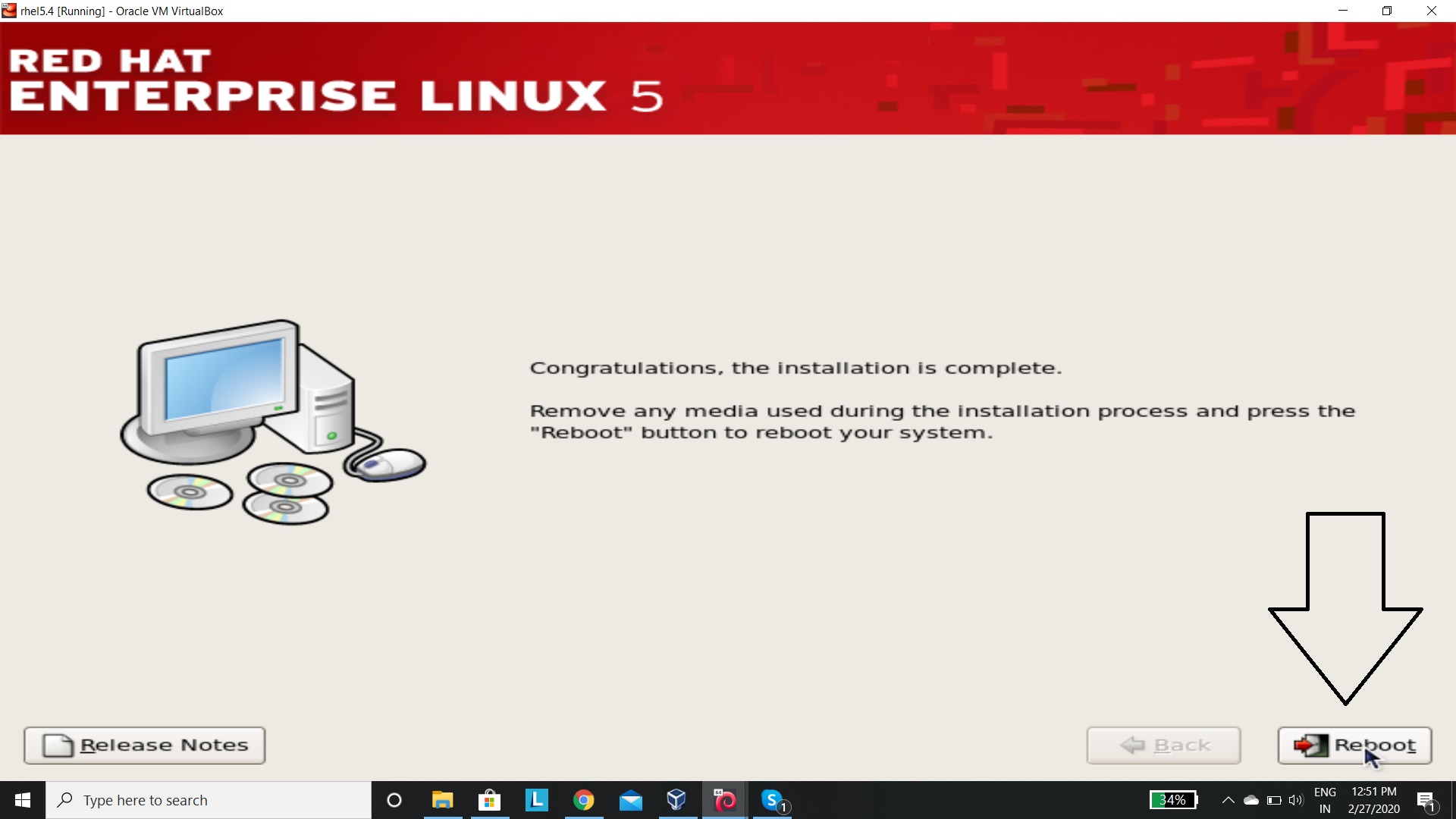Open Skype from the taskbar
Image resolution: width=1456 pixels, height=819 pixels.
(772, 800)
